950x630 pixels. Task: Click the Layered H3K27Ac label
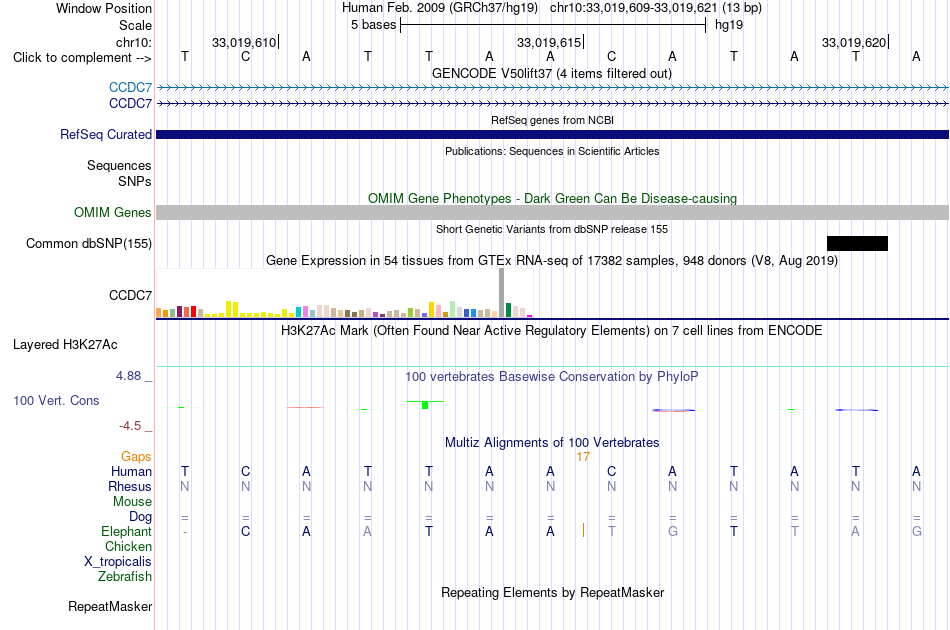click(65, 345)
